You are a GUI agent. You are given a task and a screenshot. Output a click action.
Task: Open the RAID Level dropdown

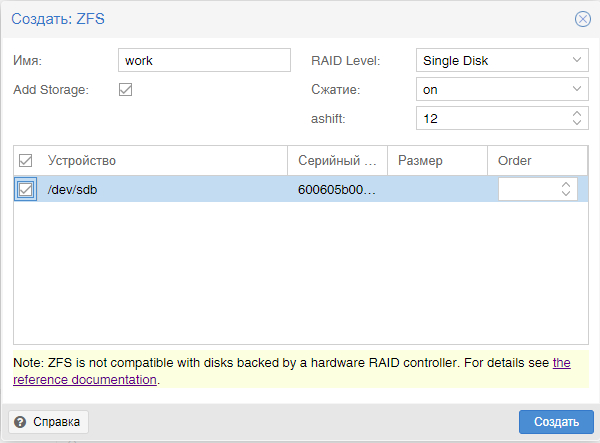pyautogui.click(x=577, y=60)
